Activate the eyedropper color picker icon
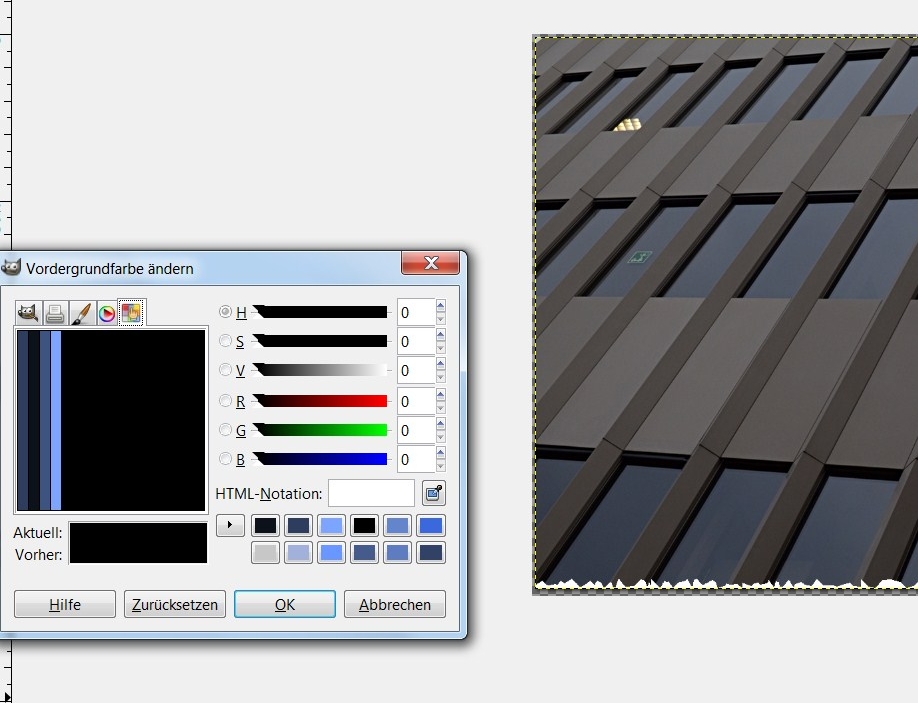918x703 pixels. coord(434,493)
